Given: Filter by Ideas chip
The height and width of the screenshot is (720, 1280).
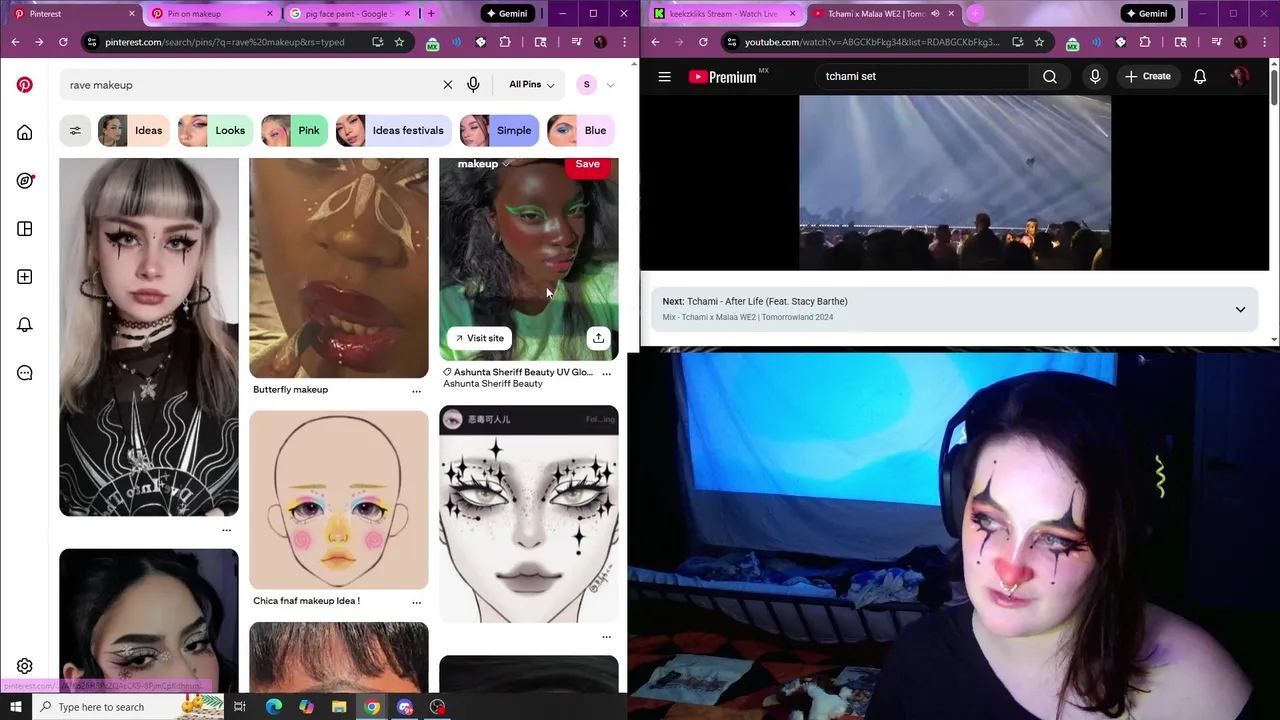Looking at the screenshot, I should pos(133,130).
